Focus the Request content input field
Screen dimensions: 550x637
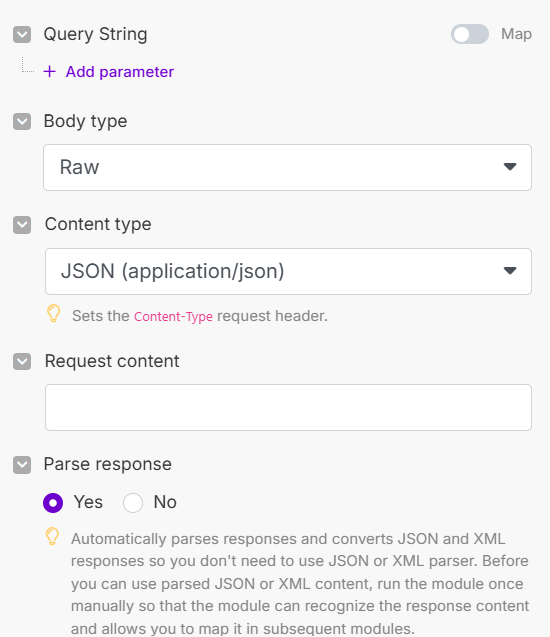coord(288,407)
